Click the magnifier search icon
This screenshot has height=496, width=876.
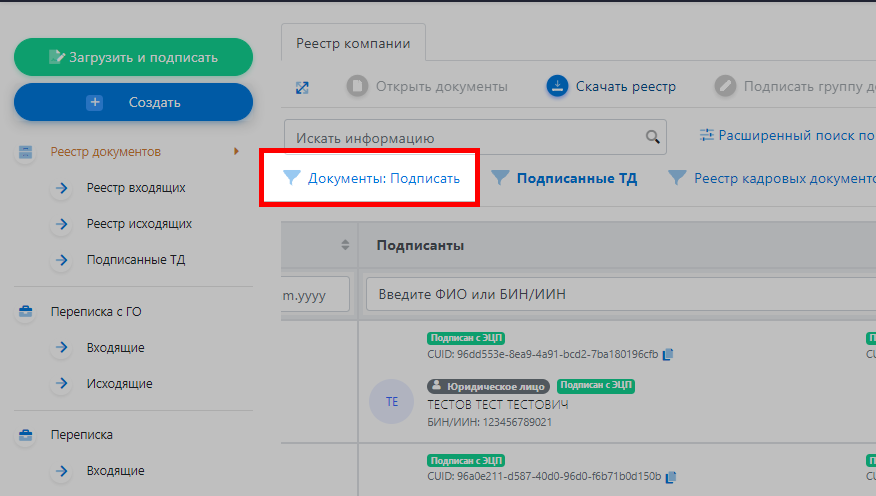pyautogui.click(x=653, y=137)
